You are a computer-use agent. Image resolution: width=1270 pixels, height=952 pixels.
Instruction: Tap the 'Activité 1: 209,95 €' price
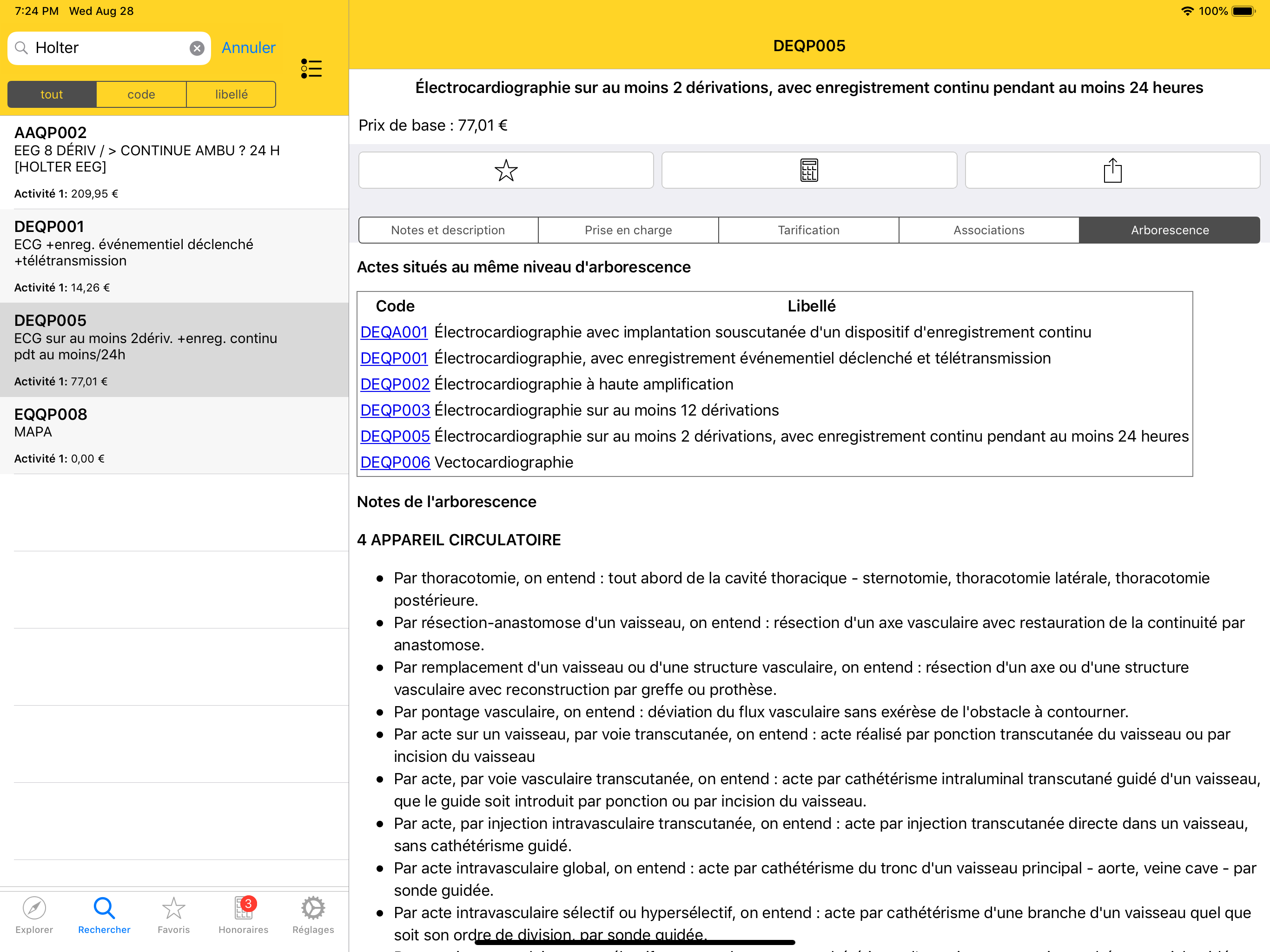click(x=66, y=194)
